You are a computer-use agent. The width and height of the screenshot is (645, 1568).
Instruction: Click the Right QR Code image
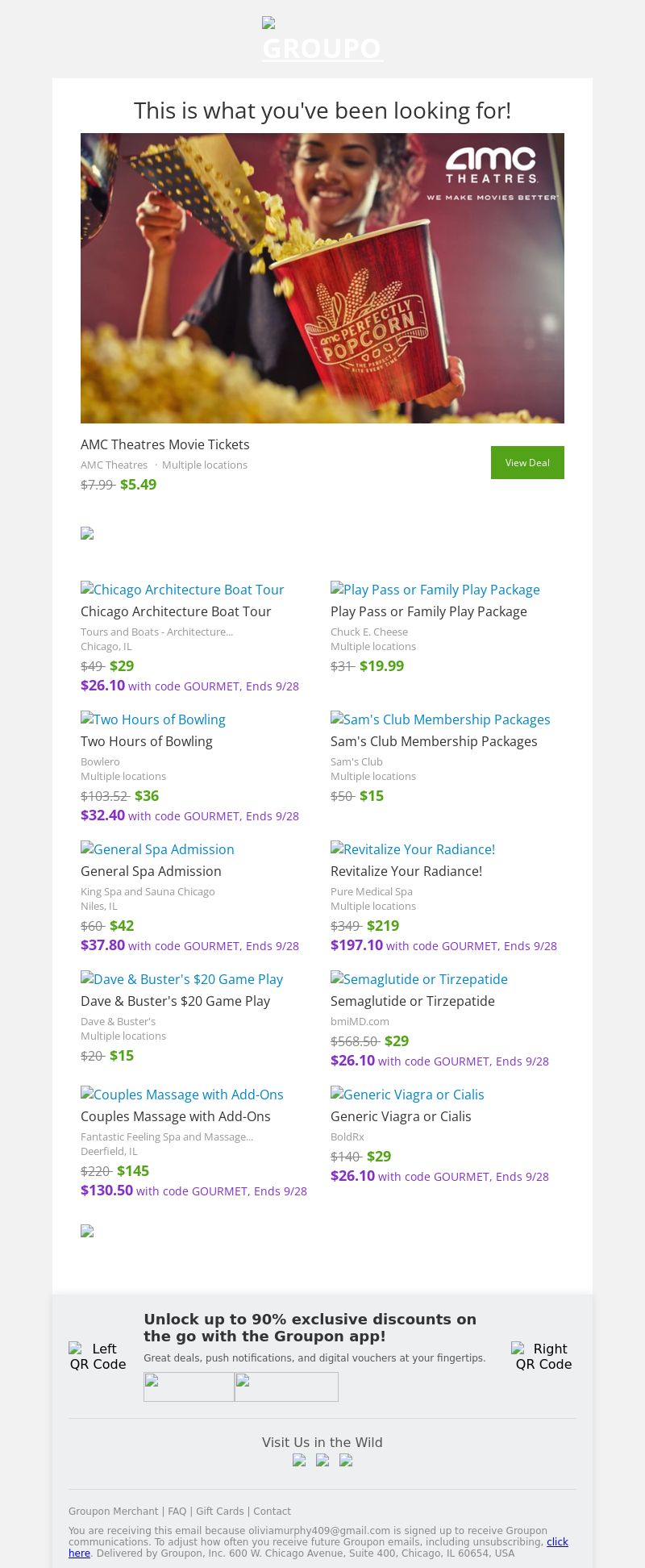point(543,1356)
